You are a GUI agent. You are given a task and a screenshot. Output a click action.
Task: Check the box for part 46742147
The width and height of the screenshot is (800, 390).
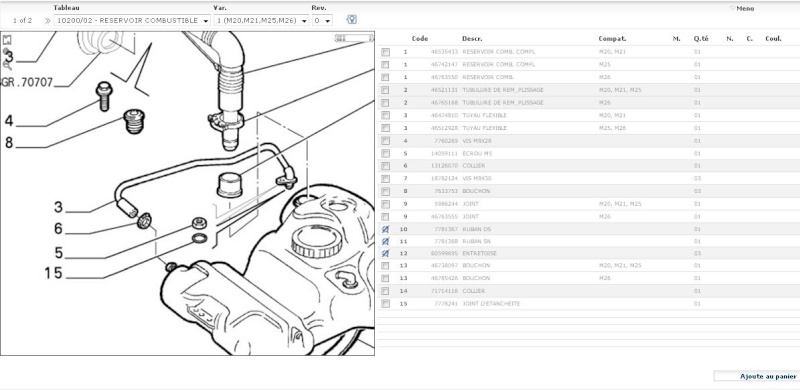coord(385,65)
